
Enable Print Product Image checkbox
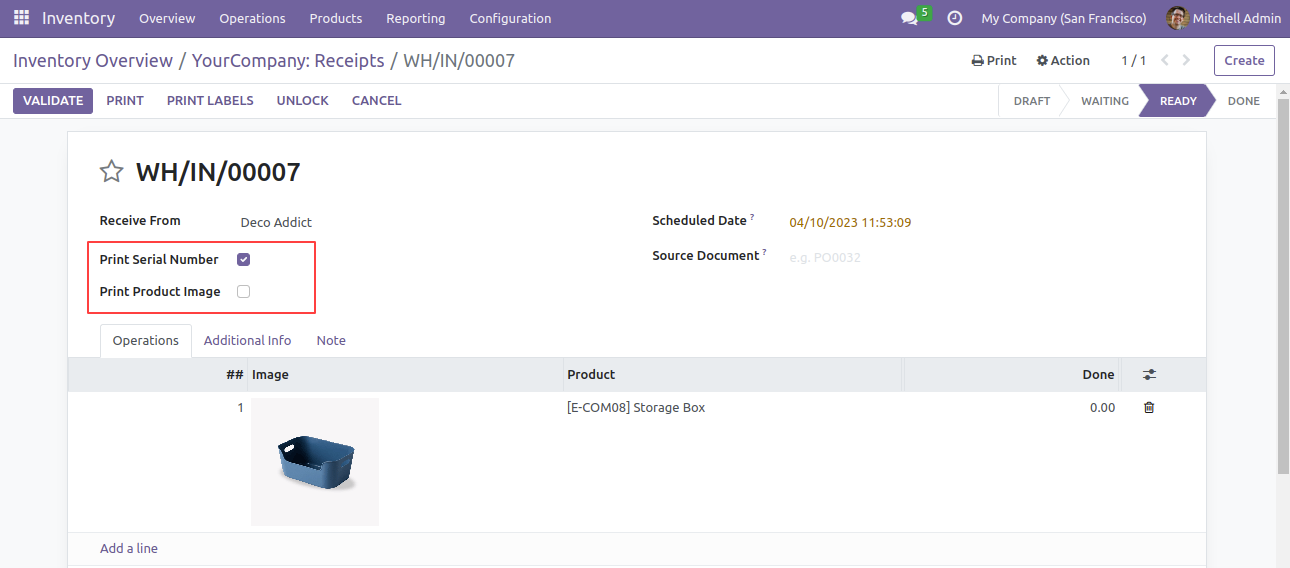243,292
